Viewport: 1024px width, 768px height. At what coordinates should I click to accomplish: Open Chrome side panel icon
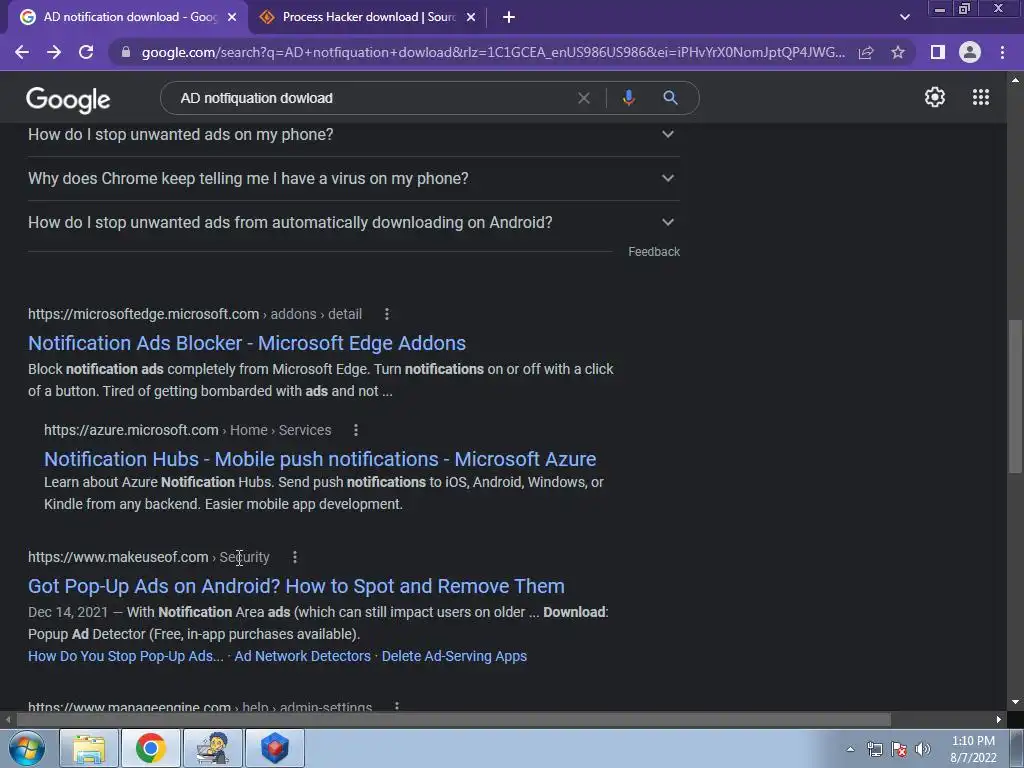pos(938,52)
